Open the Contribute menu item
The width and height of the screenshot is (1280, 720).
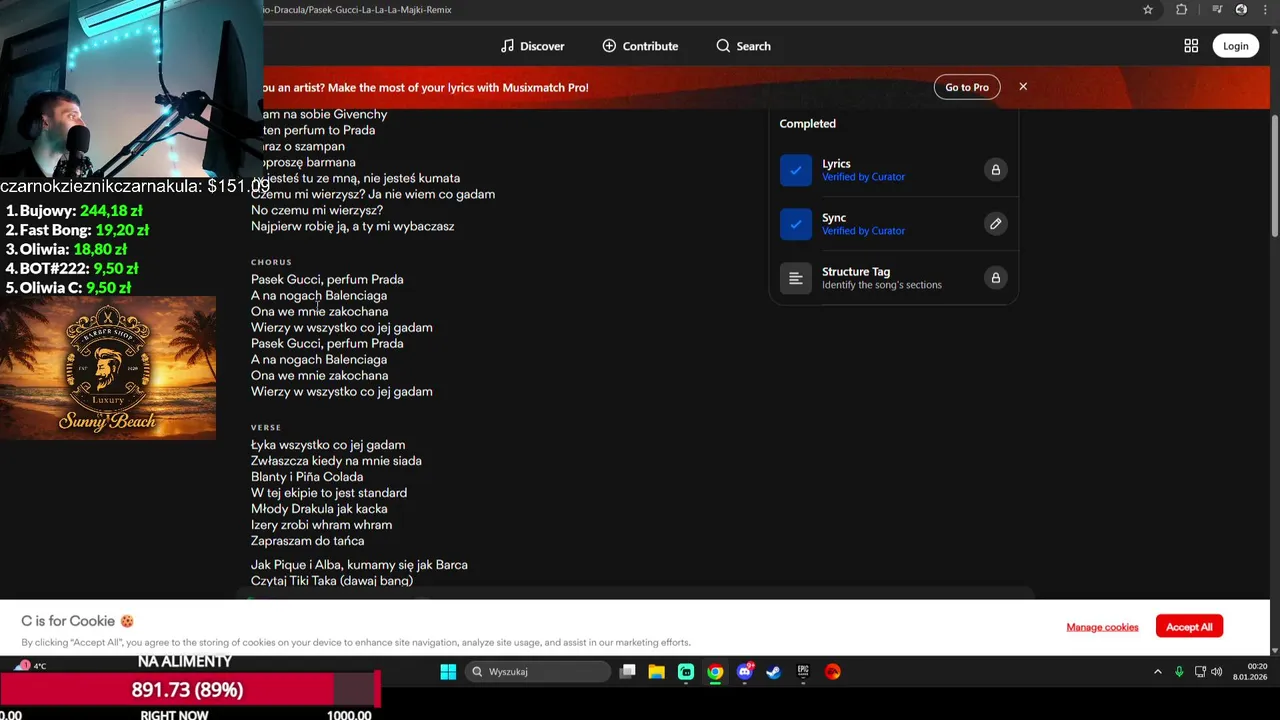click(640, 46)
